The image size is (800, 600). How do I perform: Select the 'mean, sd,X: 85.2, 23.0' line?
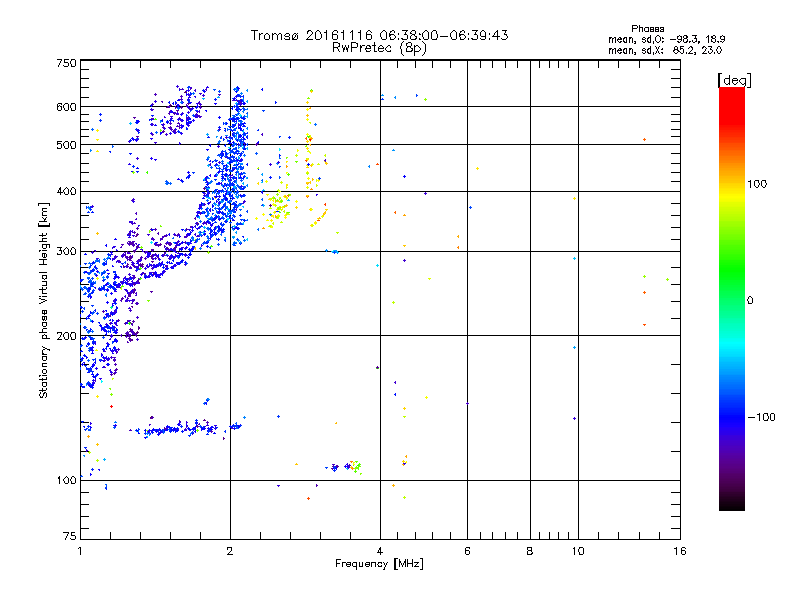665,50
